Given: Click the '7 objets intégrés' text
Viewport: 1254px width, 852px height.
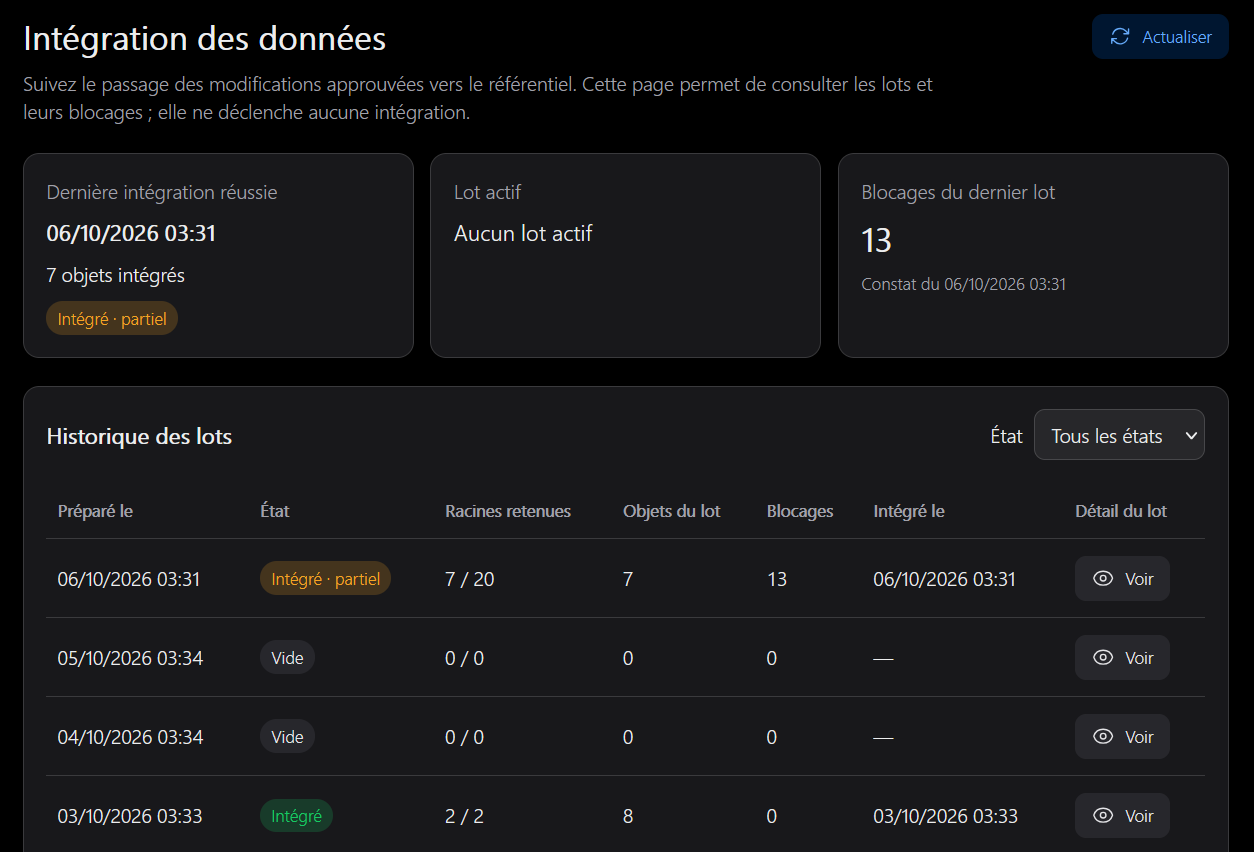Looking at the screenshot, I should pyautogui.click(x=115, y=275).
